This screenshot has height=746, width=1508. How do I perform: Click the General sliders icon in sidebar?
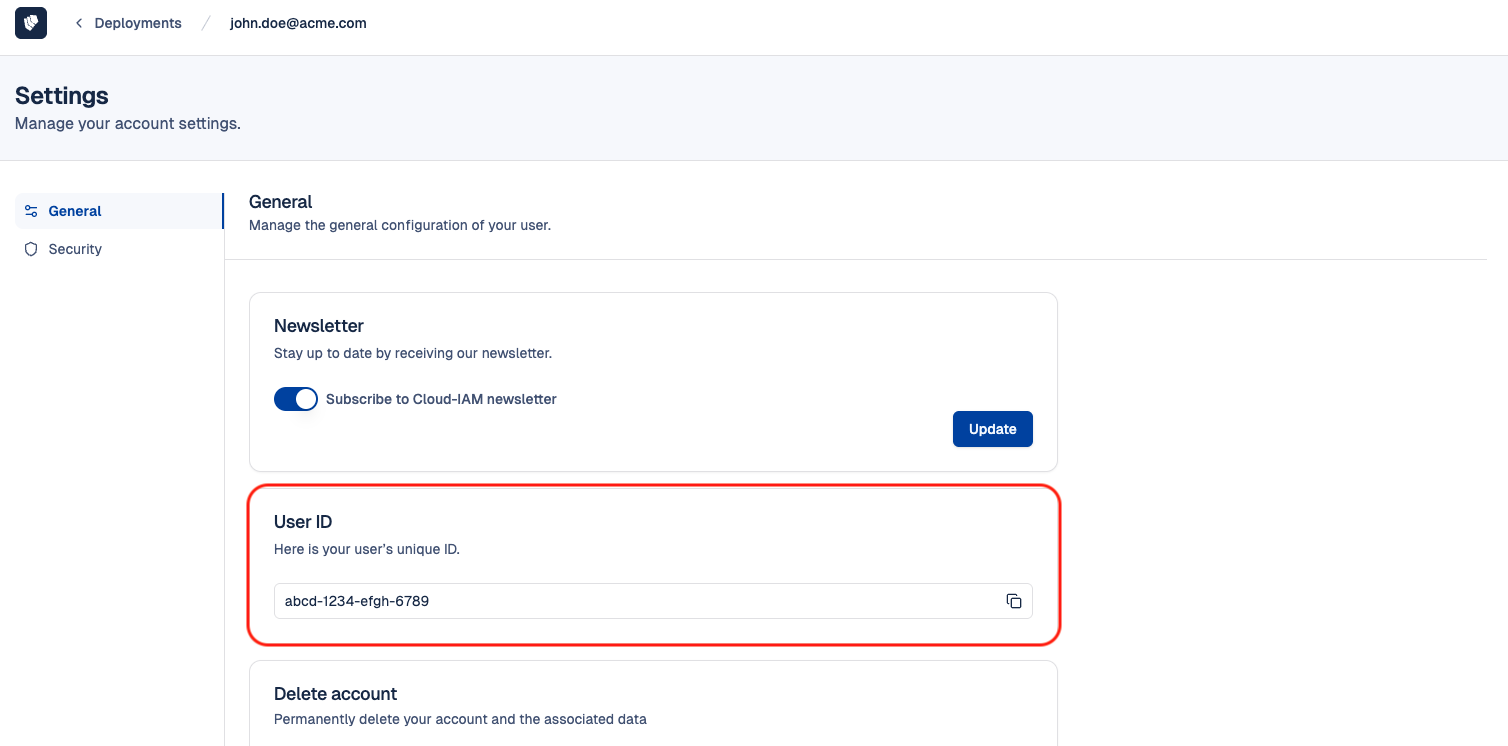[31, 211]
